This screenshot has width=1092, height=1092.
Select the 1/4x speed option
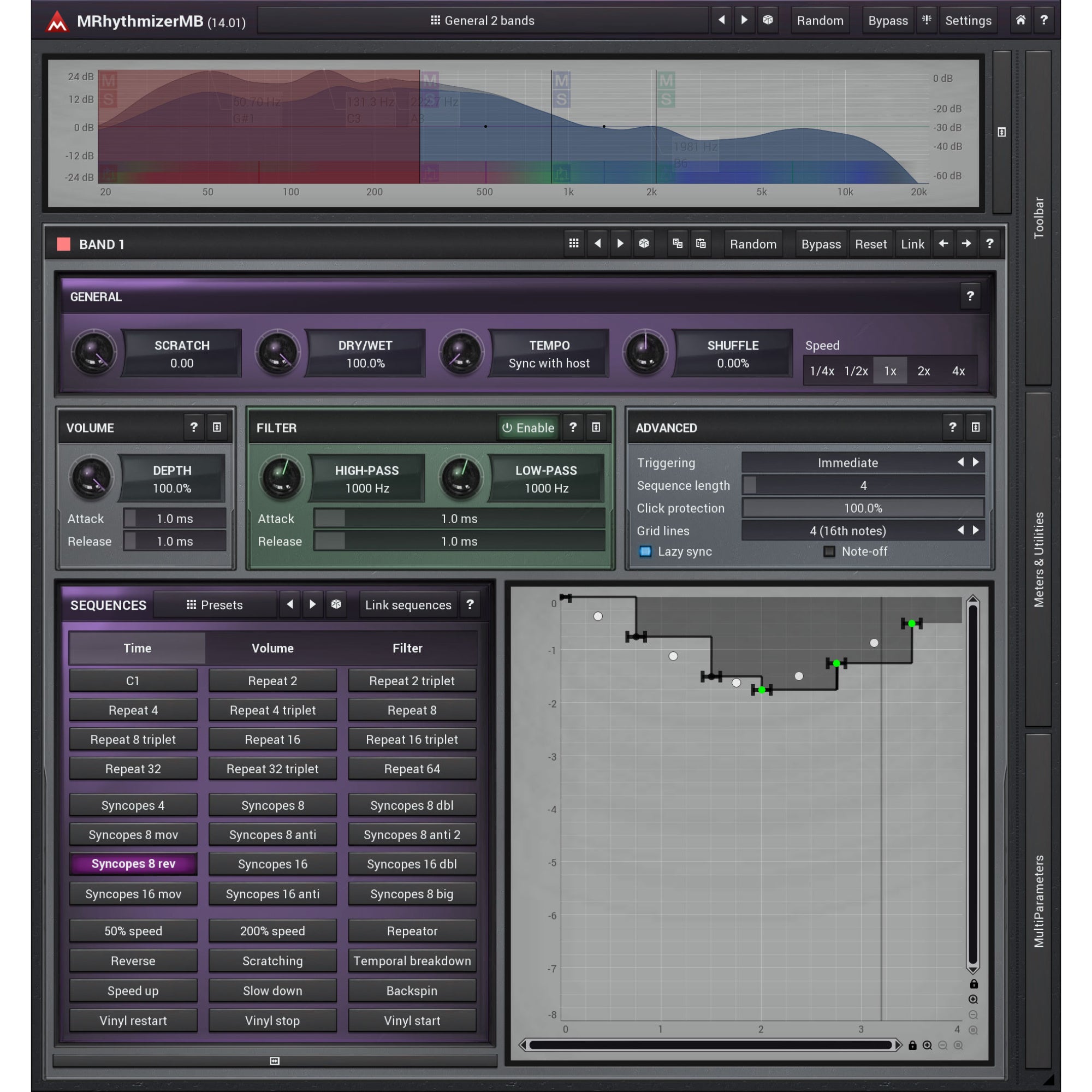(822, 371)
